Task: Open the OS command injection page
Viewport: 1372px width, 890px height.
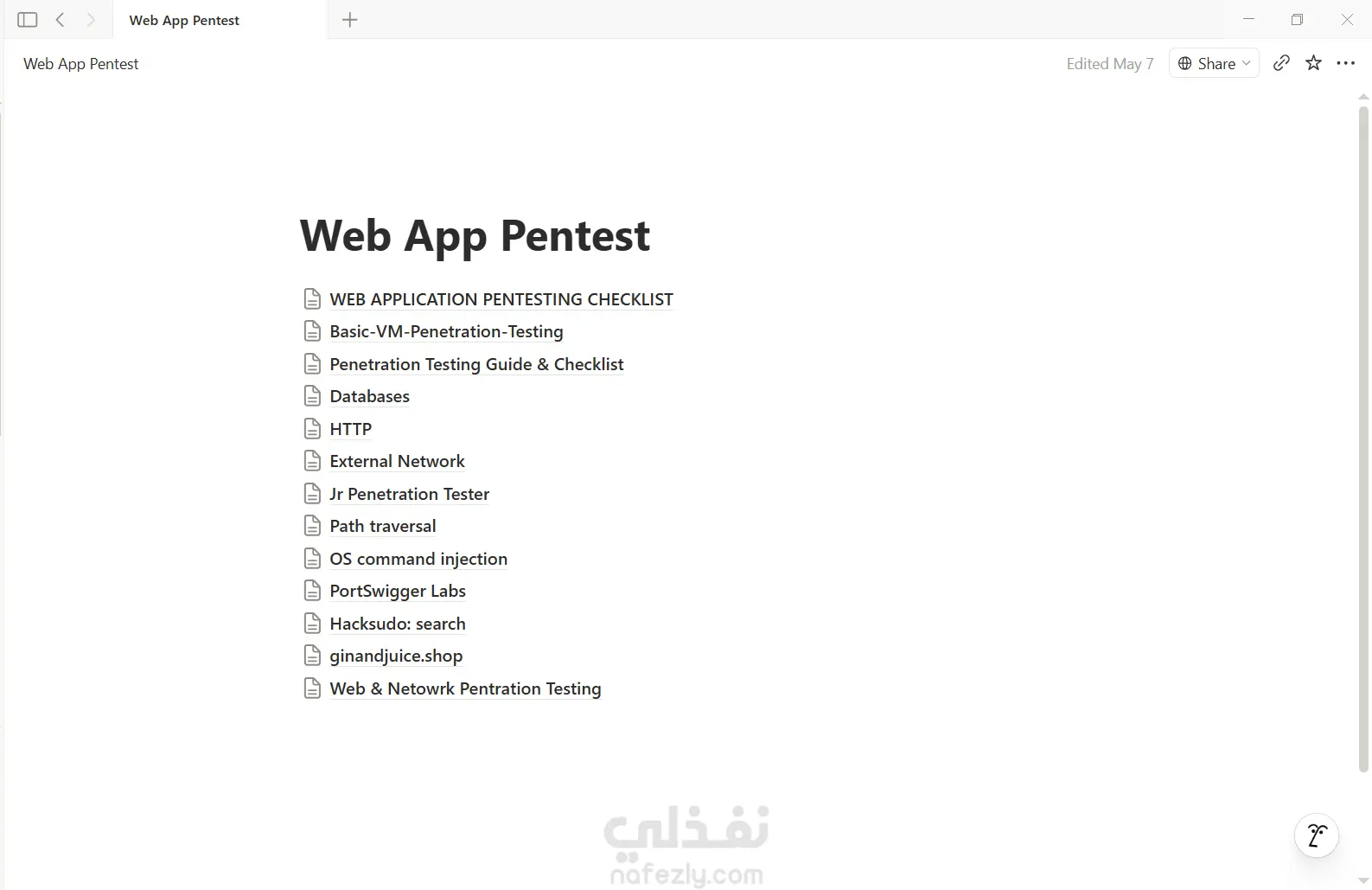Action: coord(418,559)
